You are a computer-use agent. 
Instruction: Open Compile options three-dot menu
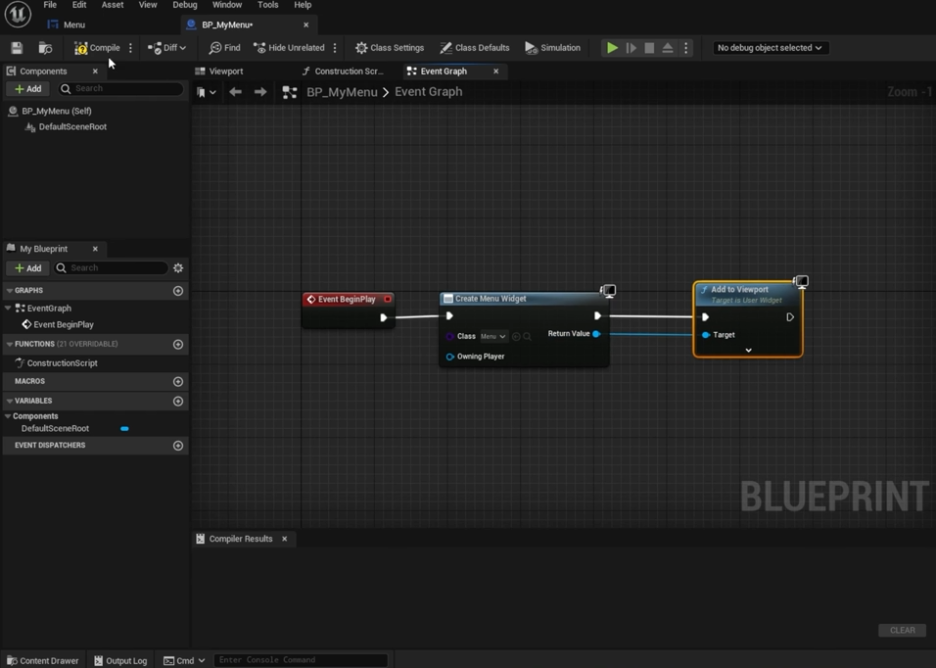click(x=130, y=48)
